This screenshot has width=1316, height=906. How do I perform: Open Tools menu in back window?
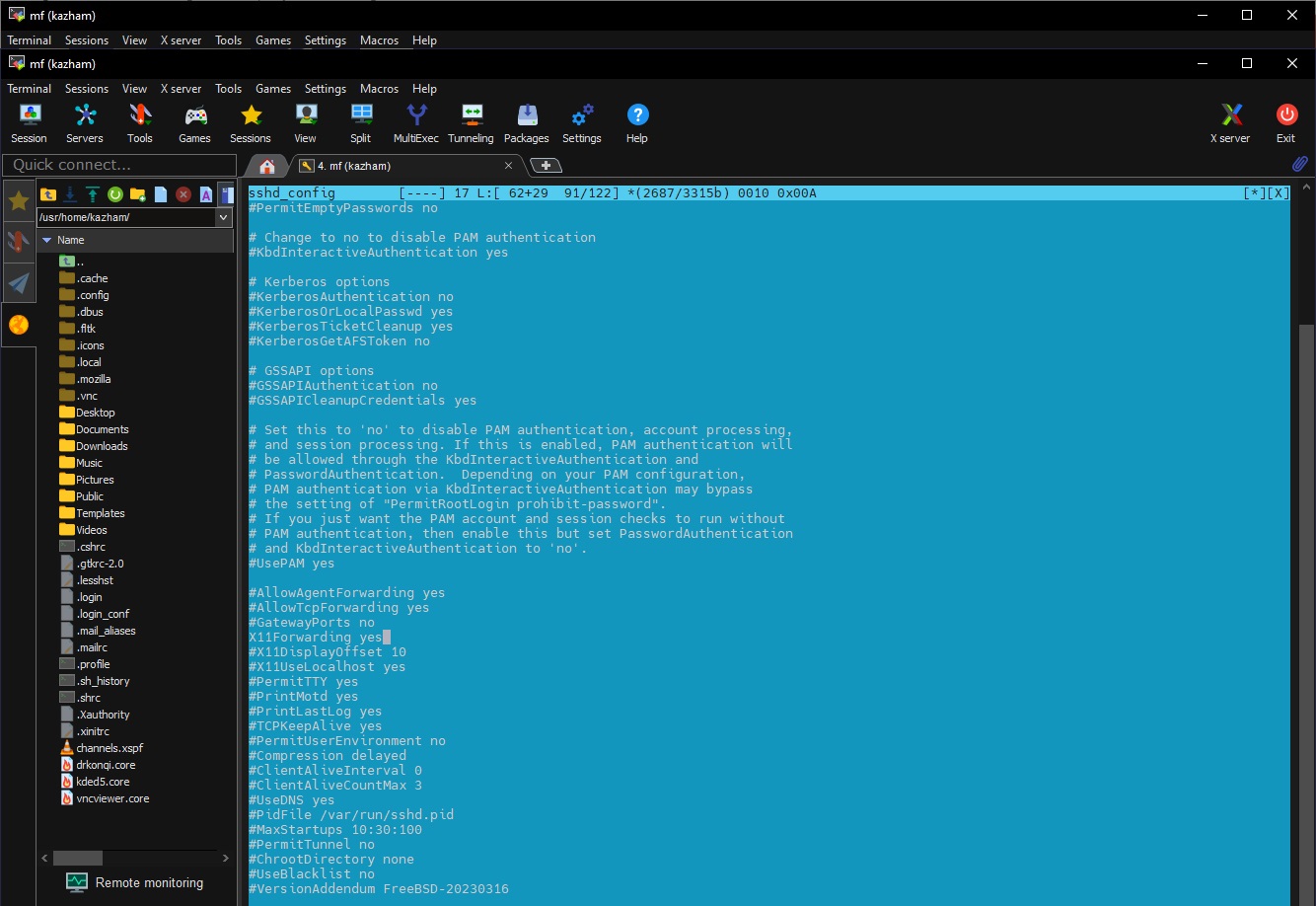point(228,40)
